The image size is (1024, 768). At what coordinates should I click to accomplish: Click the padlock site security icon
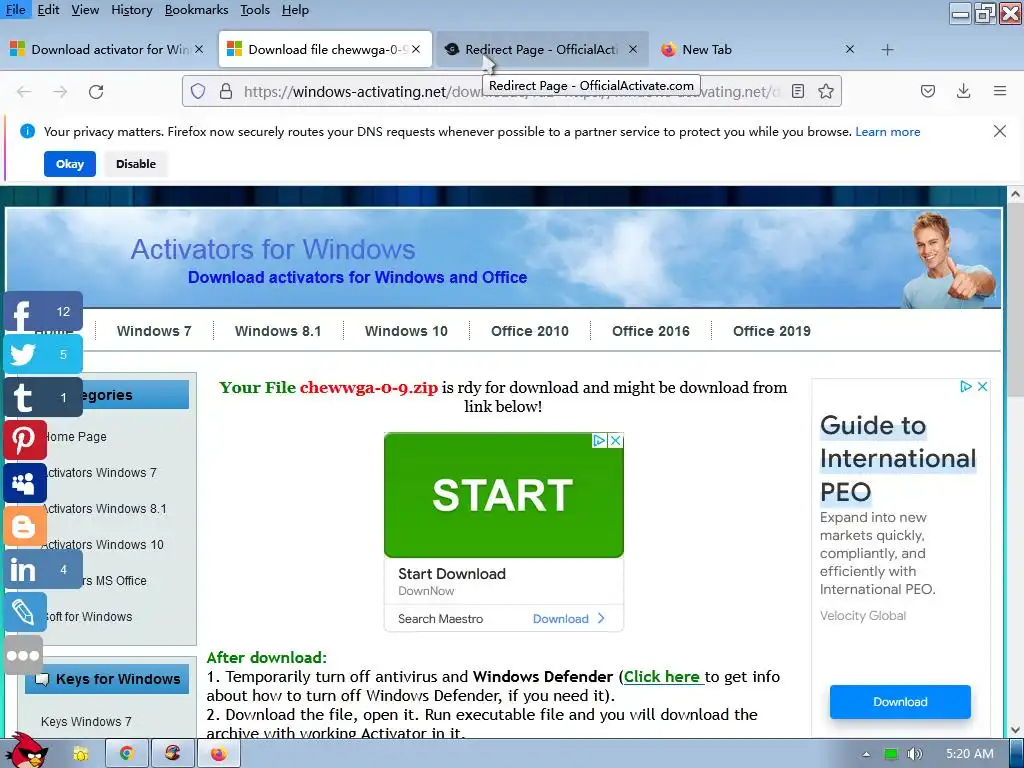point(226,91)
